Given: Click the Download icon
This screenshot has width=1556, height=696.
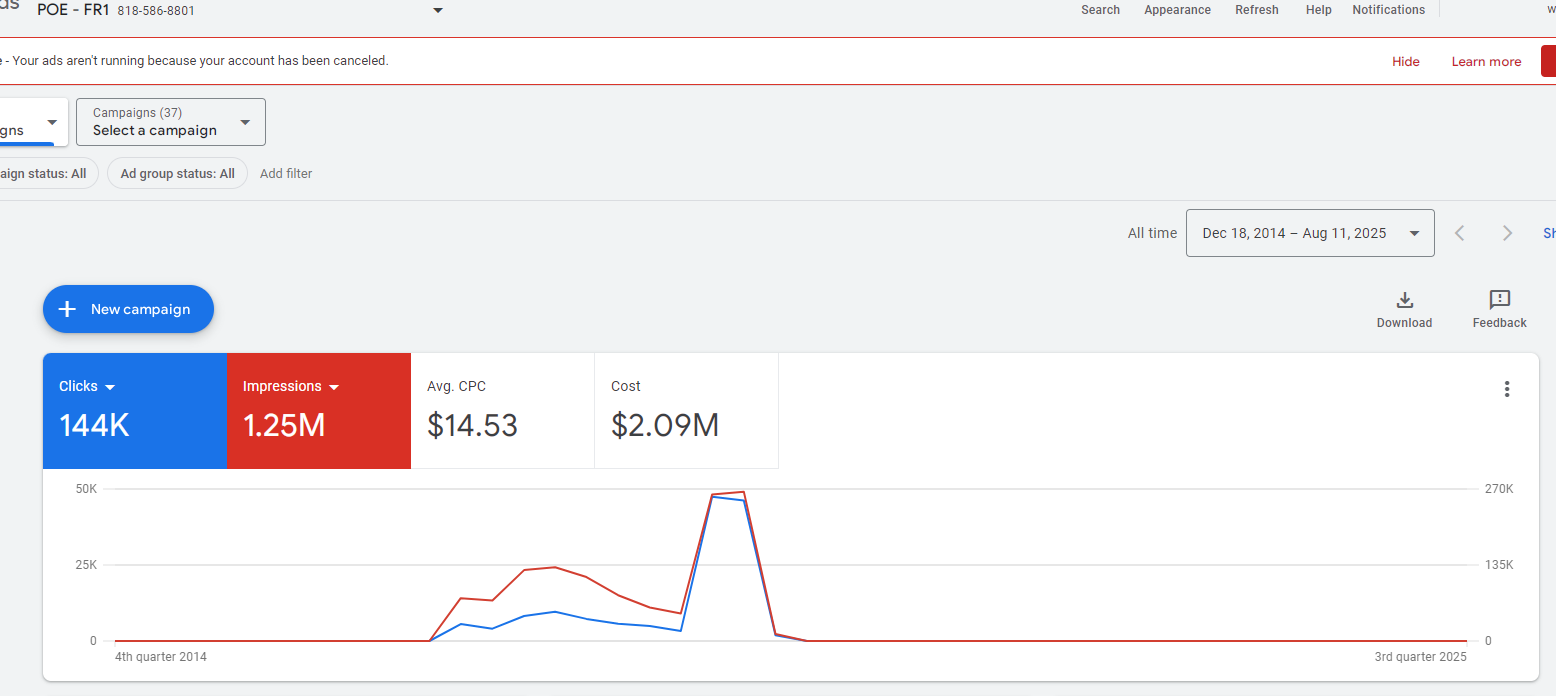Looking at the screenshot, I should point(1404,300).
